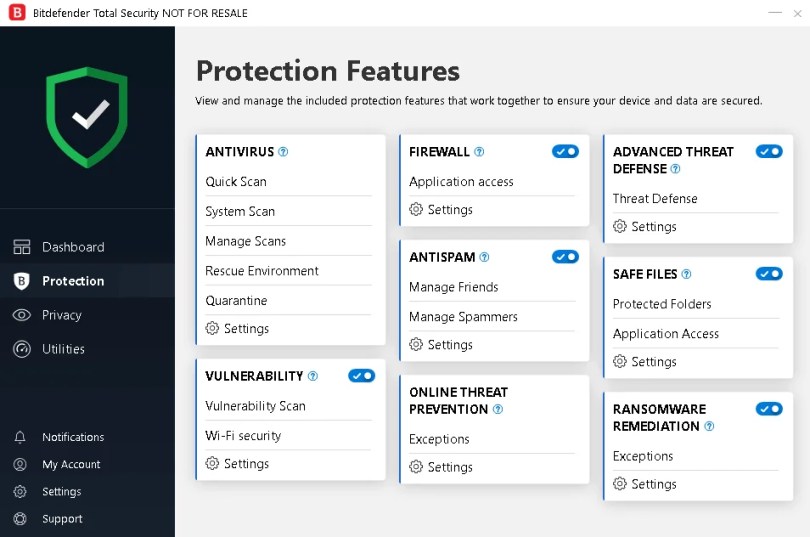810x537 pixels.
Task: Click the Safe Files help icon
Action: tap(686, 274)
